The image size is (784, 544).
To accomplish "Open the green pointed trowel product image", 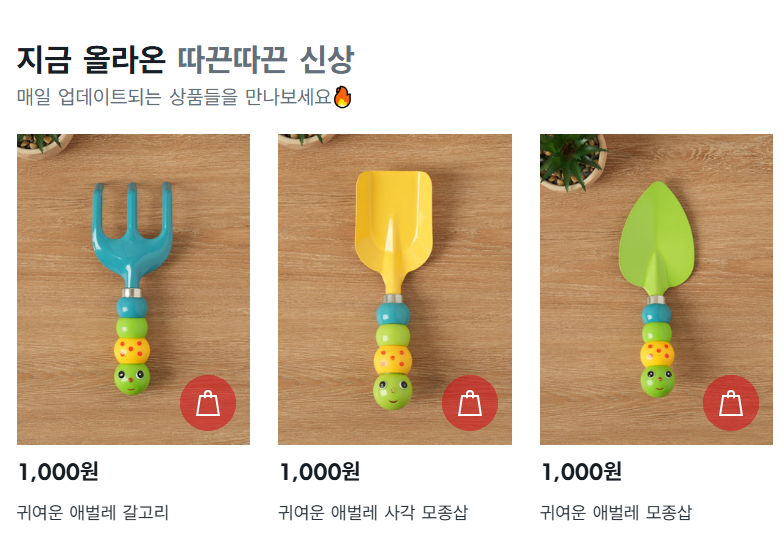I will coord(656,289).
